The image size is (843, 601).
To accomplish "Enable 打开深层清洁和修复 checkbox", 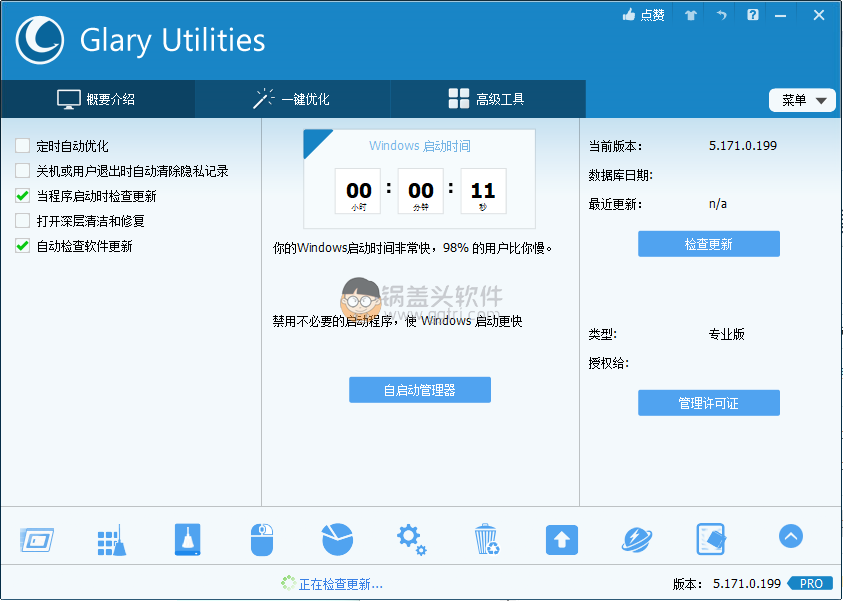I will [23, 221].
